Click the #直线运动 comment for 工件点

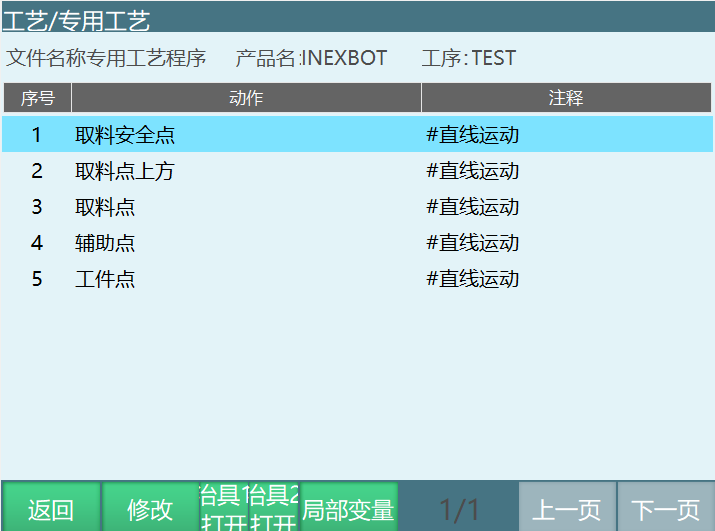coord(473,279)
